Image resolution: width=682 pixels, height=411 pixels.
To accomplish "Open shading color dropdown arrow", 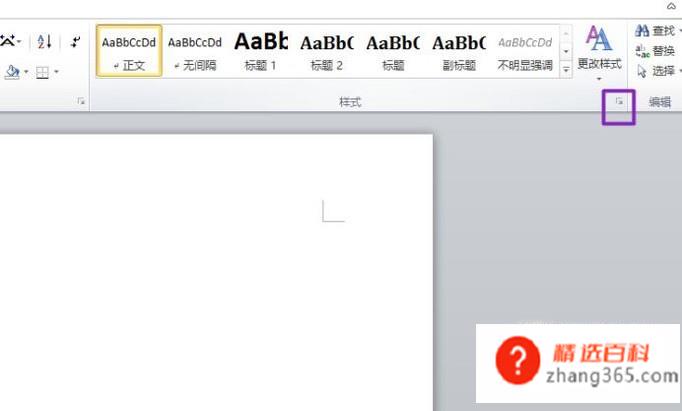I will pos(26,72).
